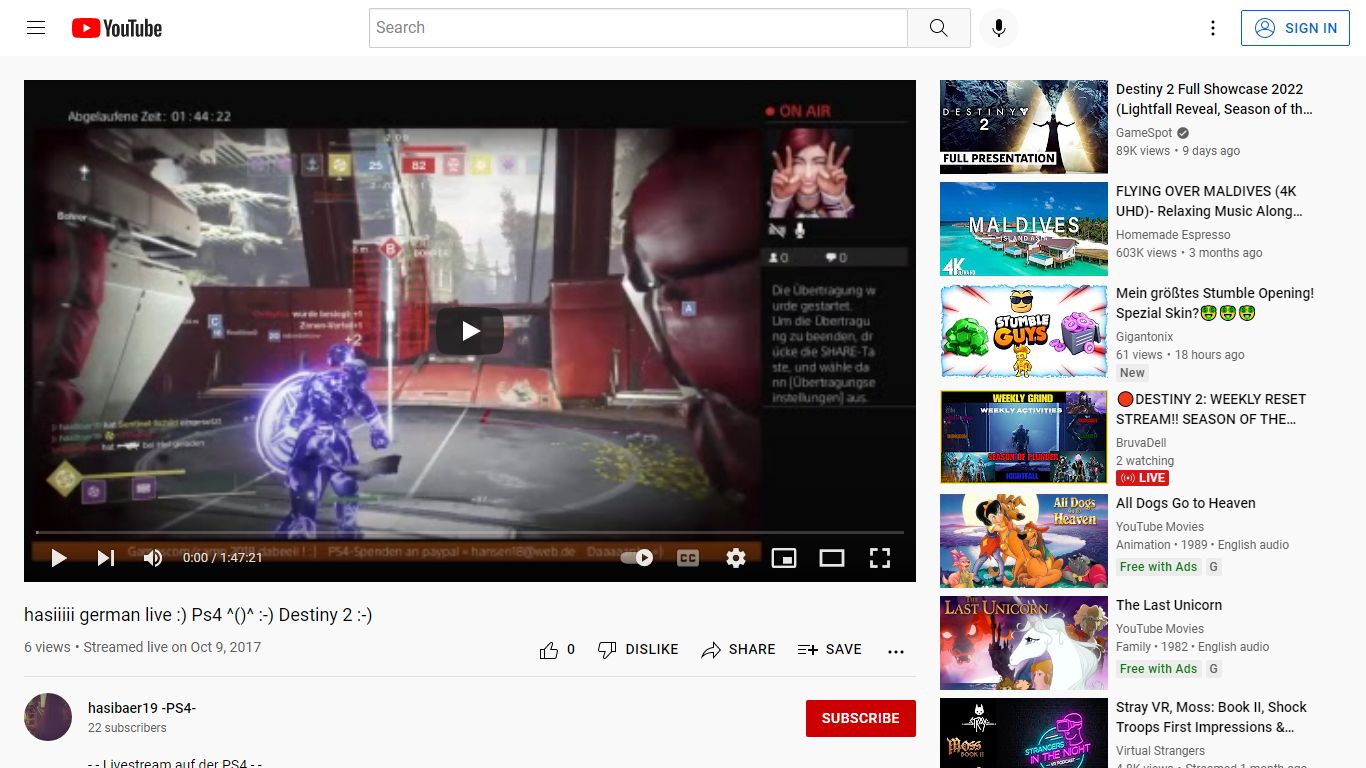Open All Dogs Go to Heaven title
Screen dimensions: 1366x768
coord(1186,503)
